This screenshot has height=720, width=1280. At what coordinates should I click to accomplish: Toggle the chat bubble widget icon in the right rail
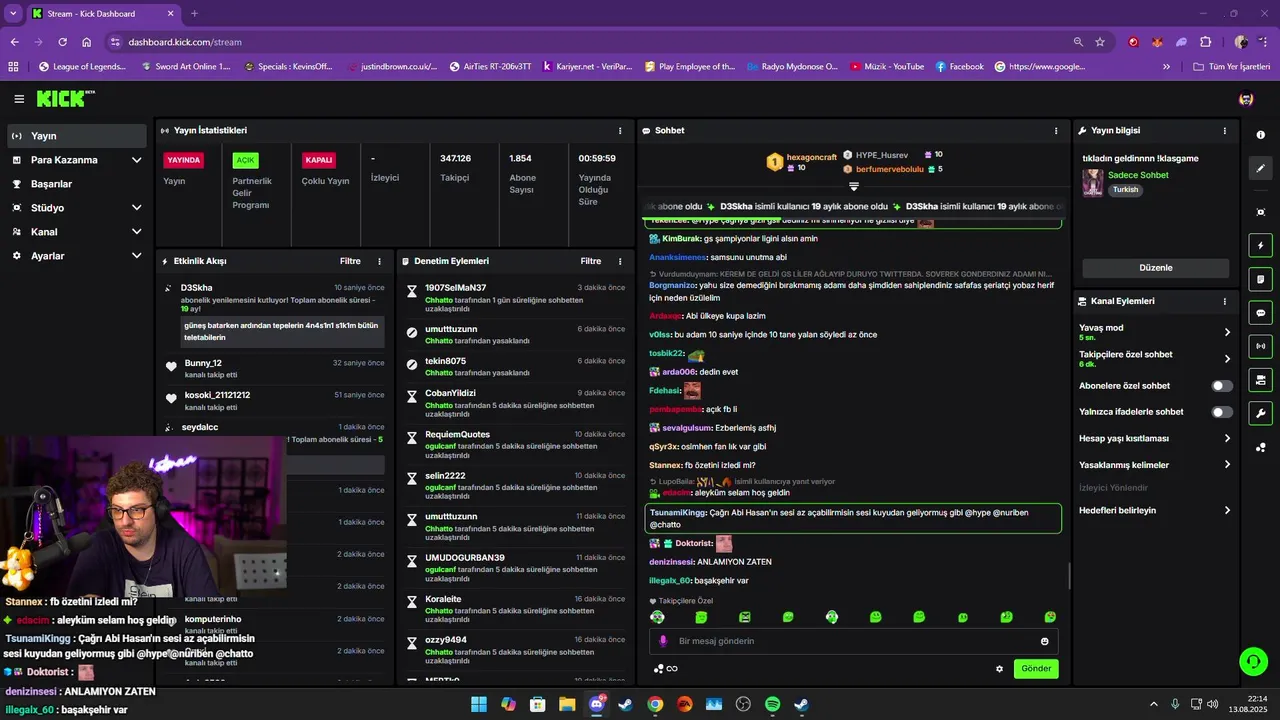(x=1260, y=313)
